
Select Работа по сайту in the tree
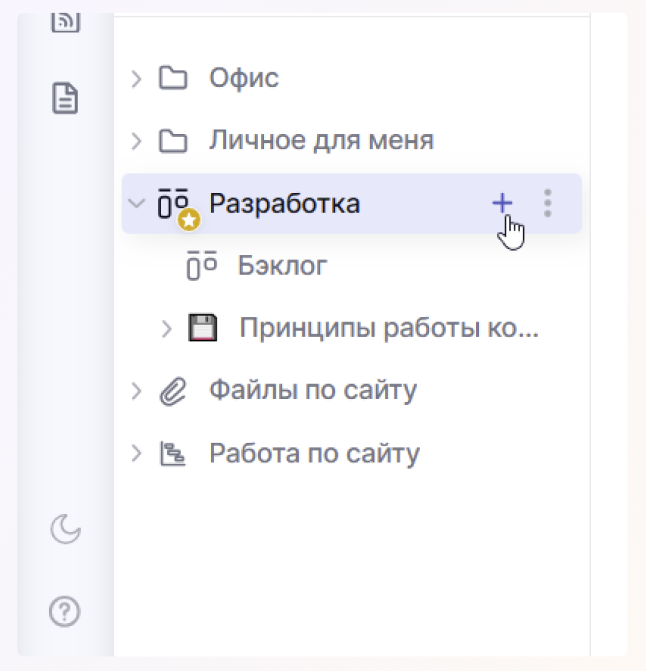tap(314, 454)
